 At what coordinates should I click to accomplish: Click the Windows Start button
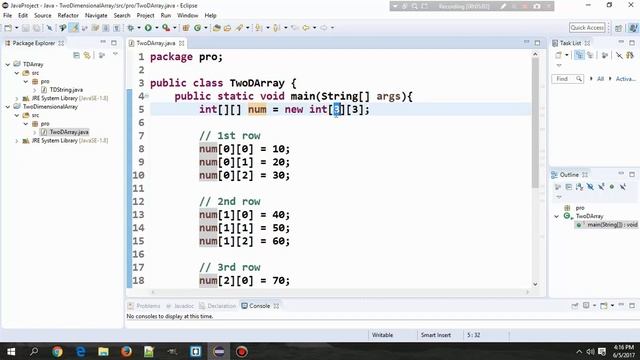(11, 351)
